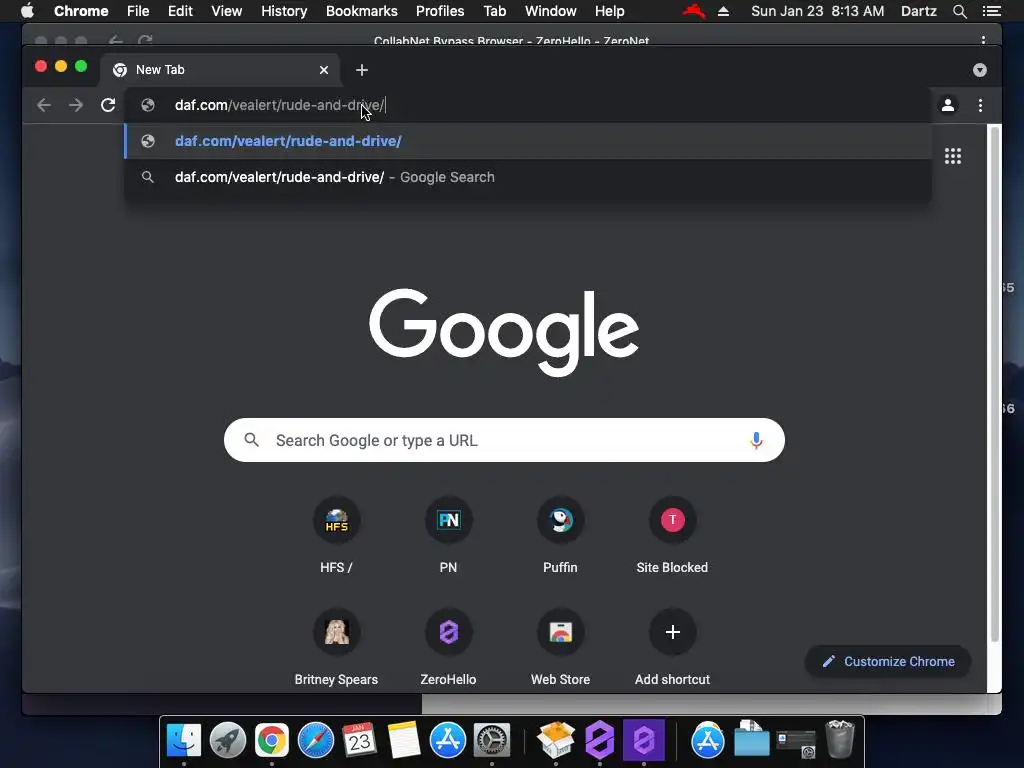The image size is (1024, 768).
Task: Click the browser forward arrow
Action: pyautogui.click(x=76, y=105)
